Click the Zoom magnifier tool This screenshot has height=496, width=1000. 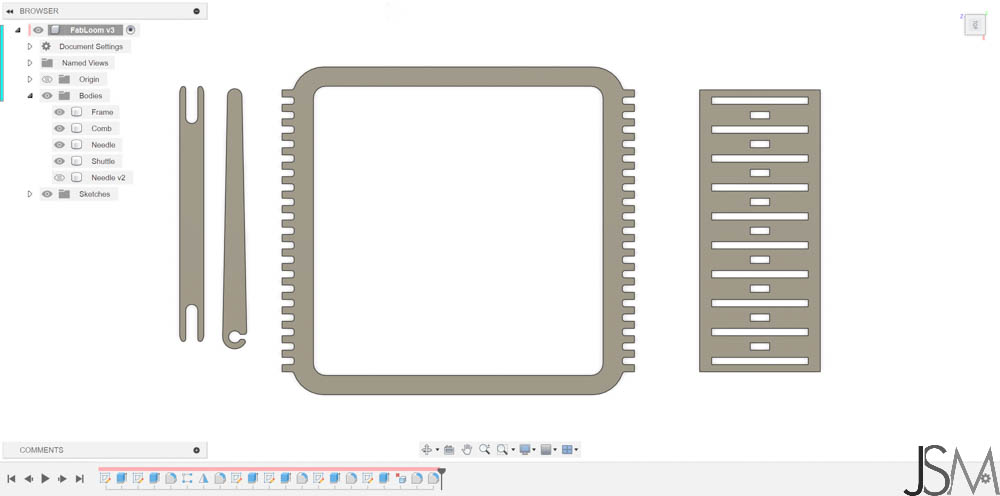[x=484, y=449]
